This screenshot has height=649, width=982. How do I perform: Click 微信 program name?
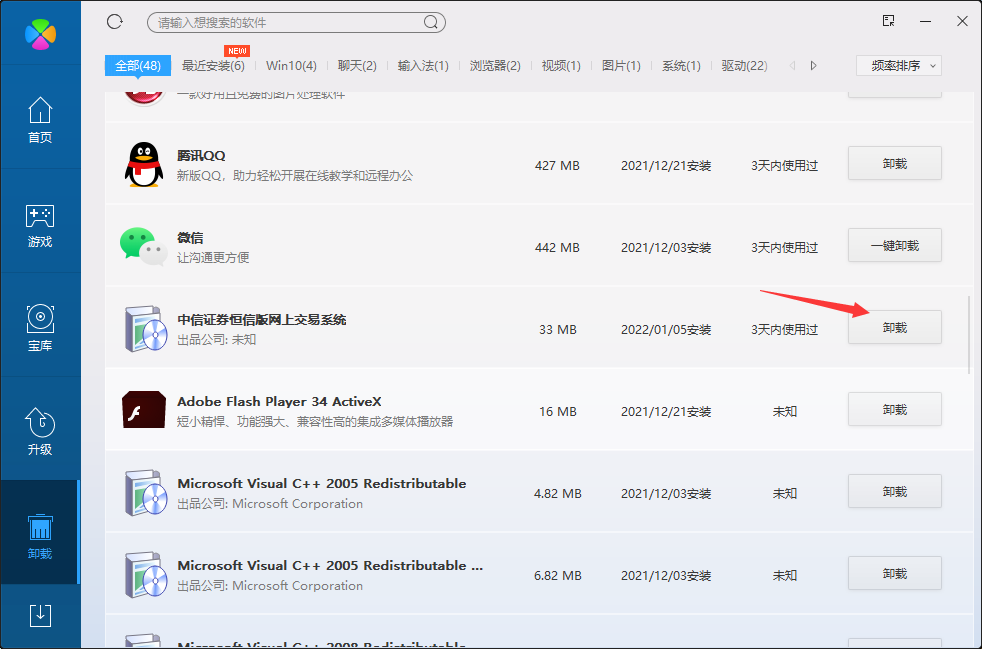(190, 237)
